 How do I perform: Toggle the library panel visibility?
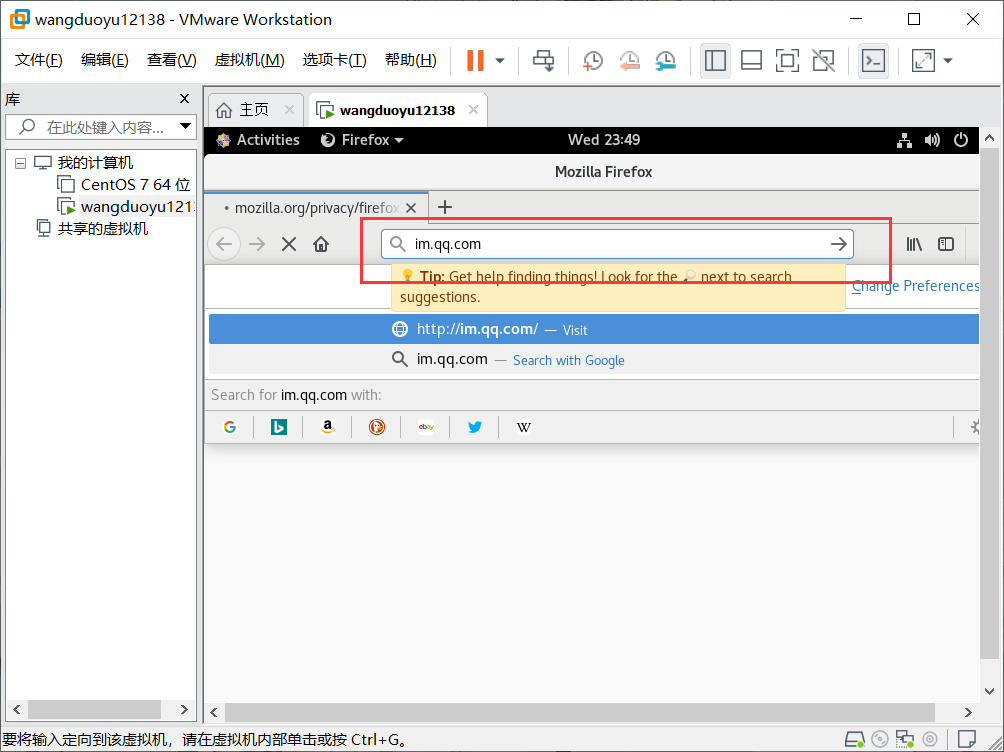coord(715,60)
